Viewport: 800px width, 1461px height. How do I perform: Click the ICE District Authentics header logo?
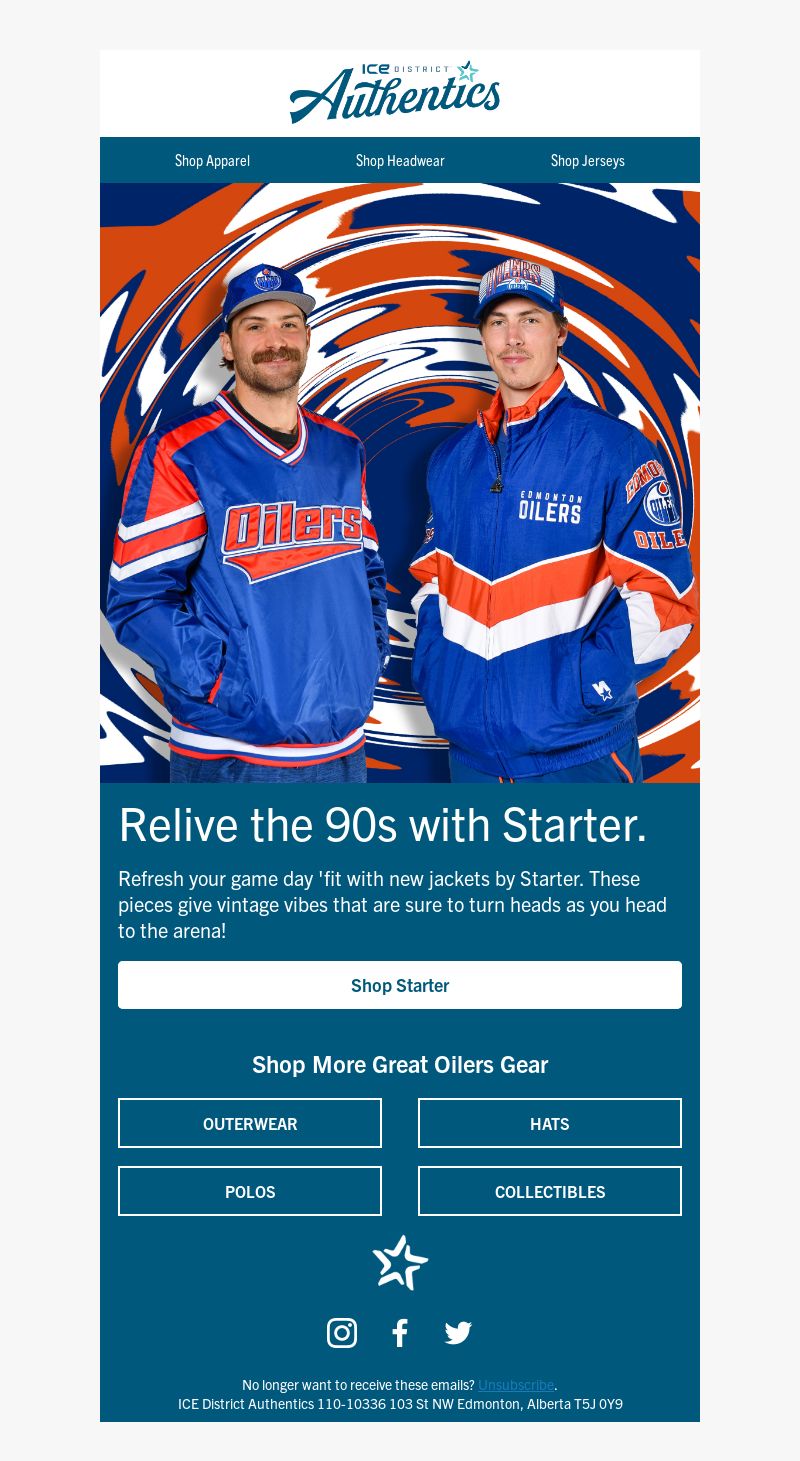[395, 92]
